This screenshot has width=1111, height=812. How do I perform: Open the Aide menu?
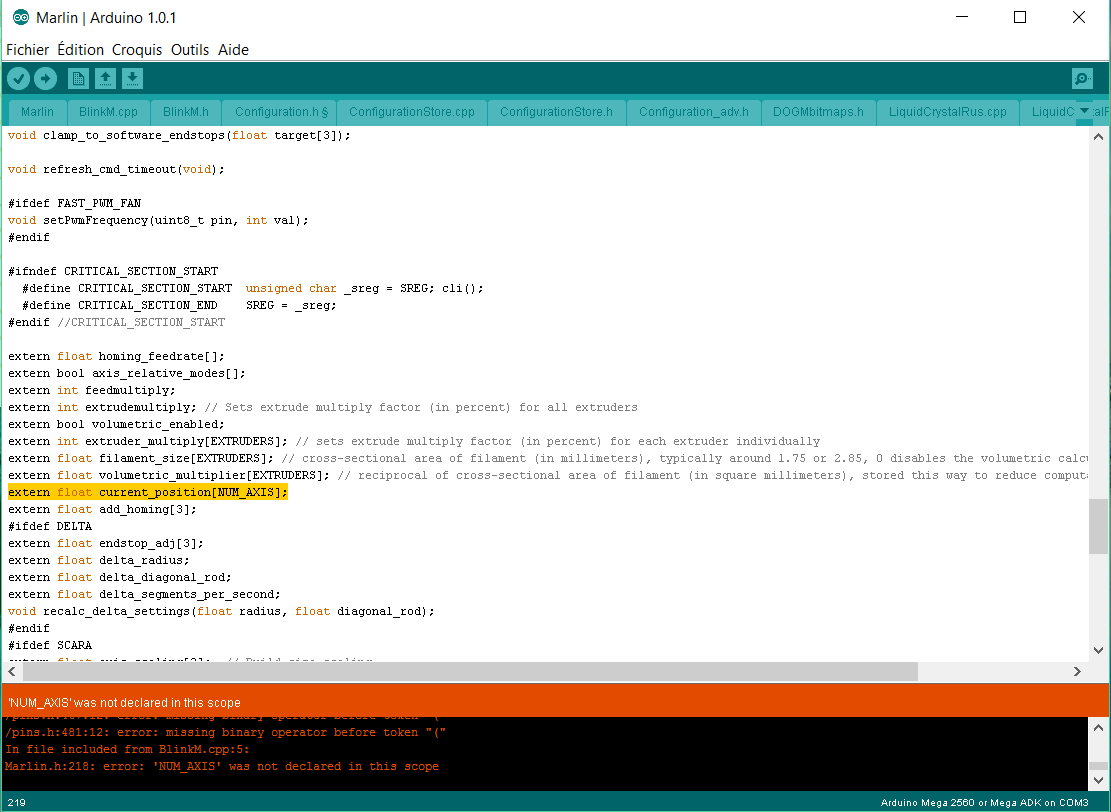pyautogui.click(x=233, y=50)
